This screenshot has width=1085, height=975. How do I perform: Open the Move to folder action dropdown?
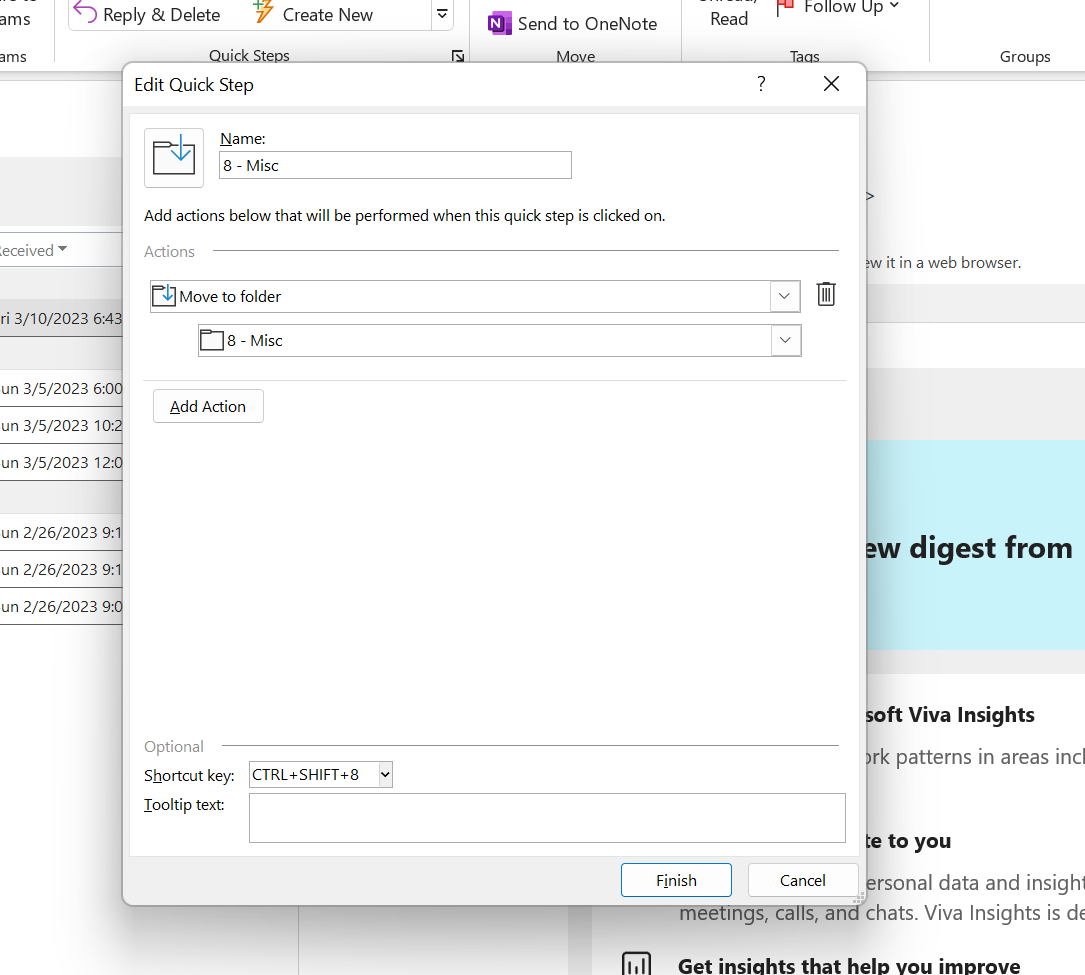pos(785,296)
